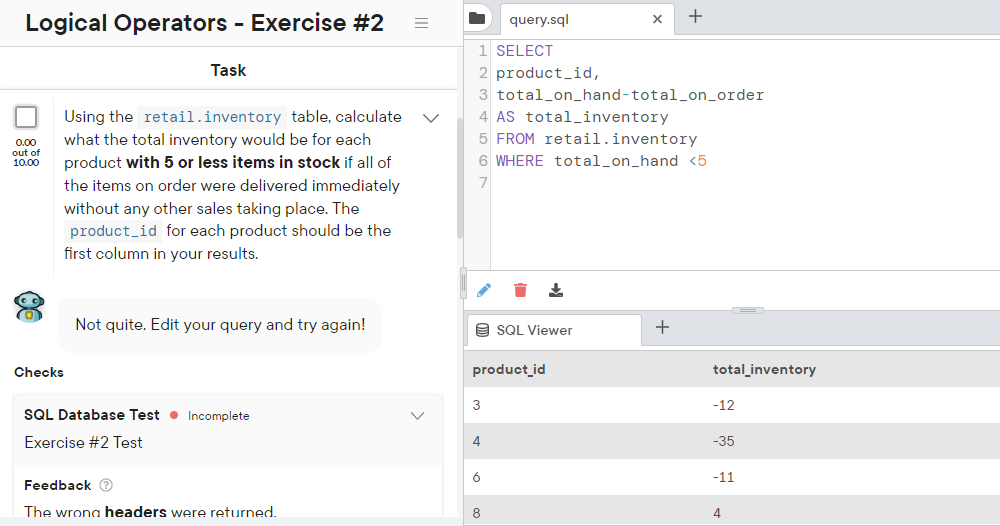Click the pencil edit icon
The width and height of the screenshot is (1000, 526).
coord(484,291)
